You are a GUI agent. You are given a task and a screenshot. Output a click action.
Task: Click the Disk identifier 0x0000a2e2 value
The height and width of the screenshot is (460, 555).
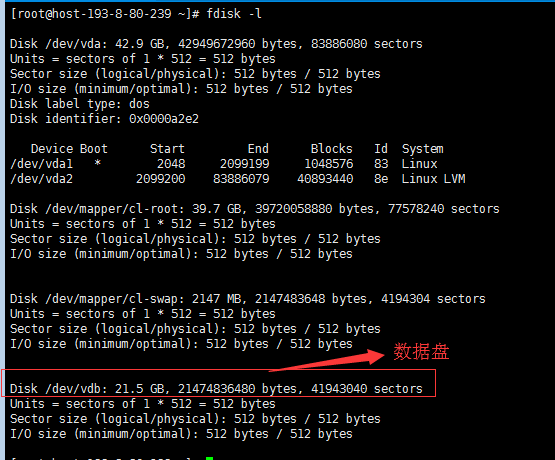click(164, 119)
